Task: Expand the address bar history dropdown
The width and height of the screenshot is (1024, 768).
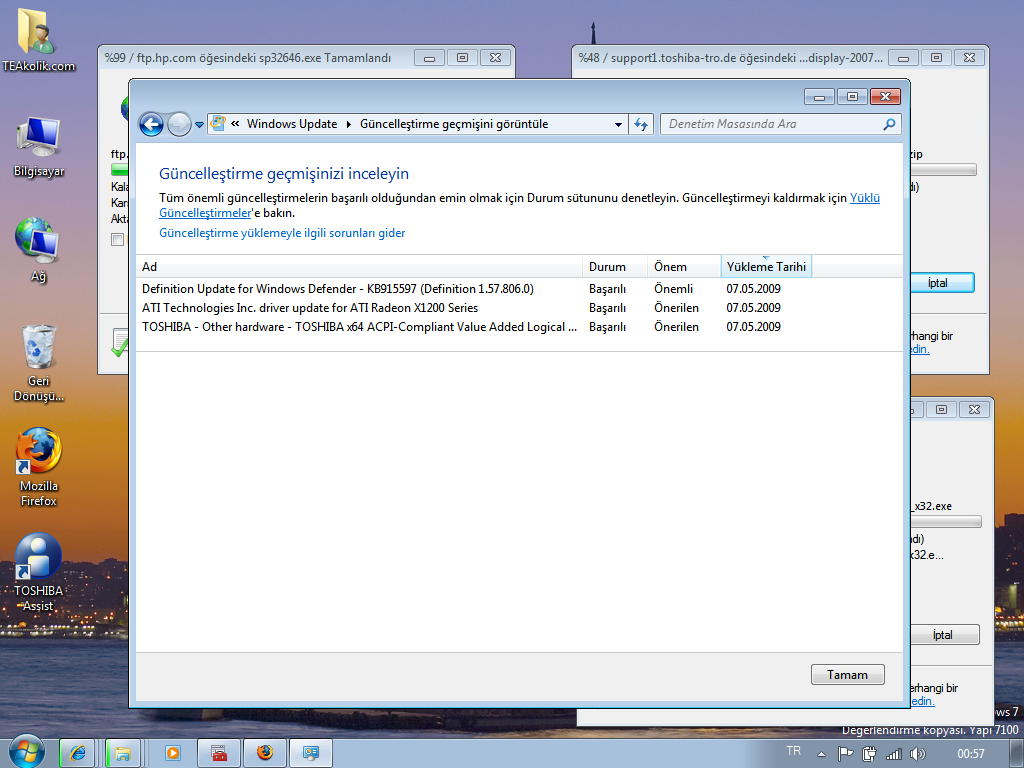Action: [x=618, y=124]
